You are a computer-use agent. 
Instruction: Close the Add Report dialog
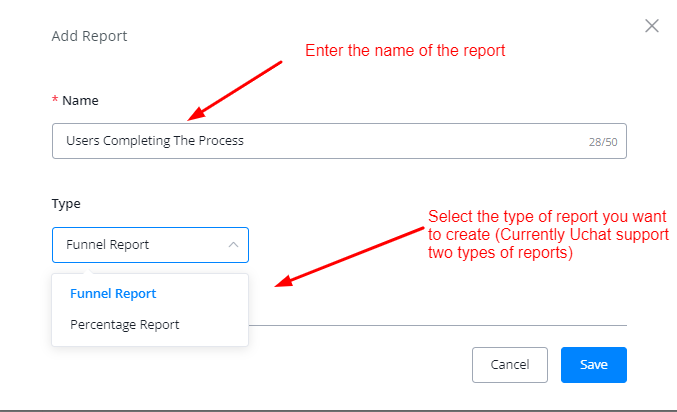point(652,26)
